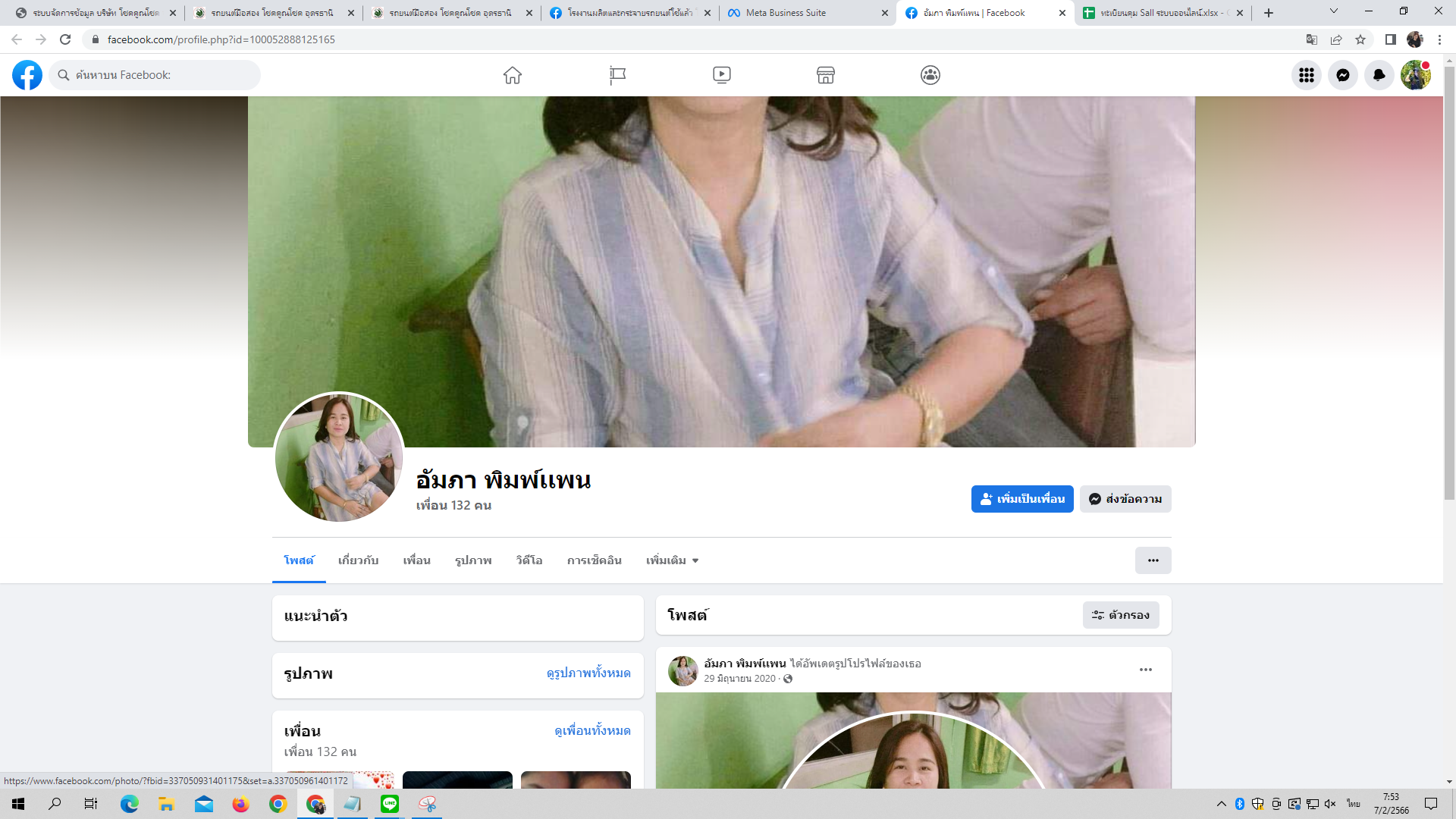Open the Pages flag icon

coord(617,75)
